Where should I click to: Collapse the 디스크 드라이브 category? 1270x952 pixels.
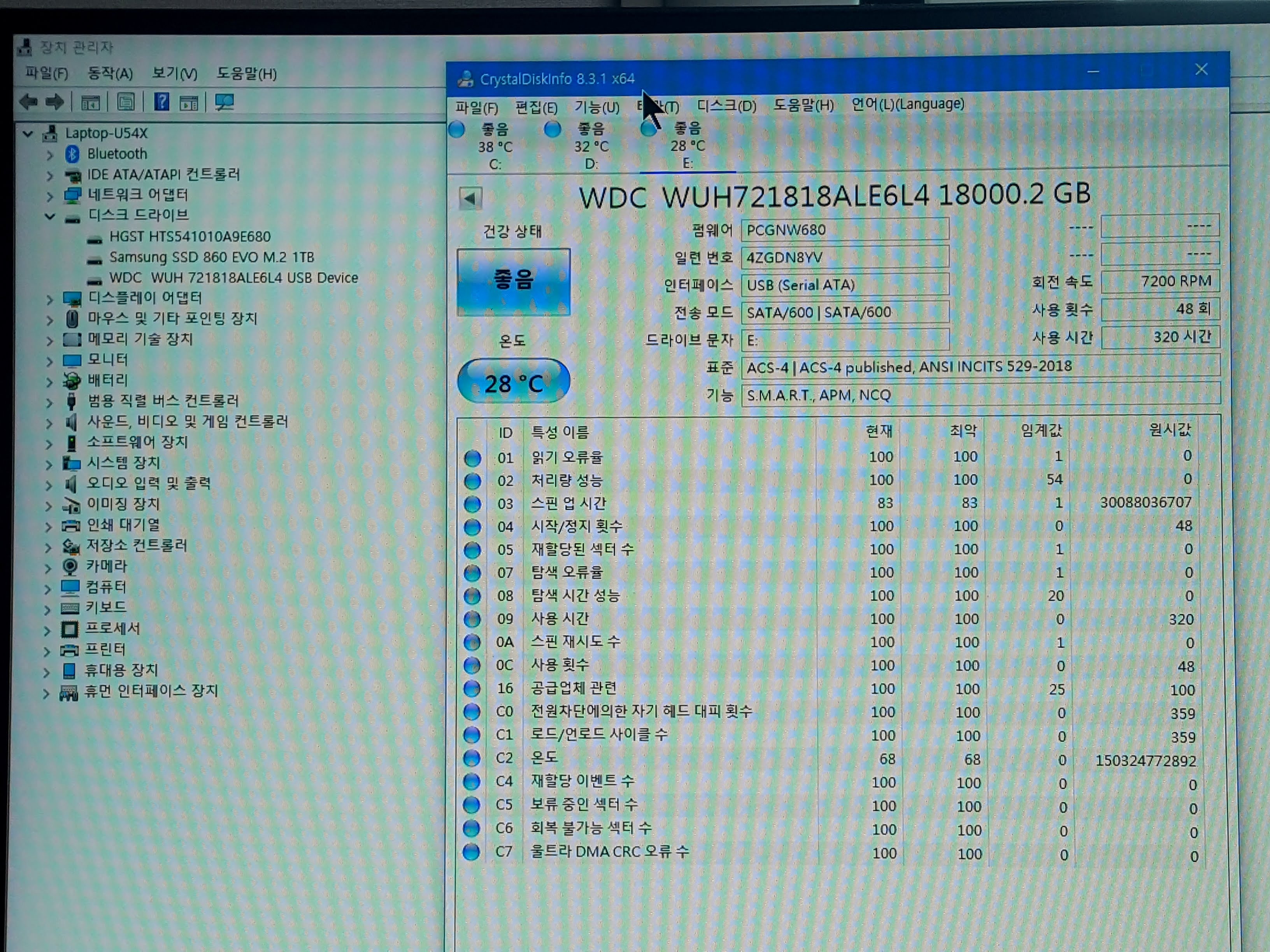pyautogui.click(x=51, y=216)
